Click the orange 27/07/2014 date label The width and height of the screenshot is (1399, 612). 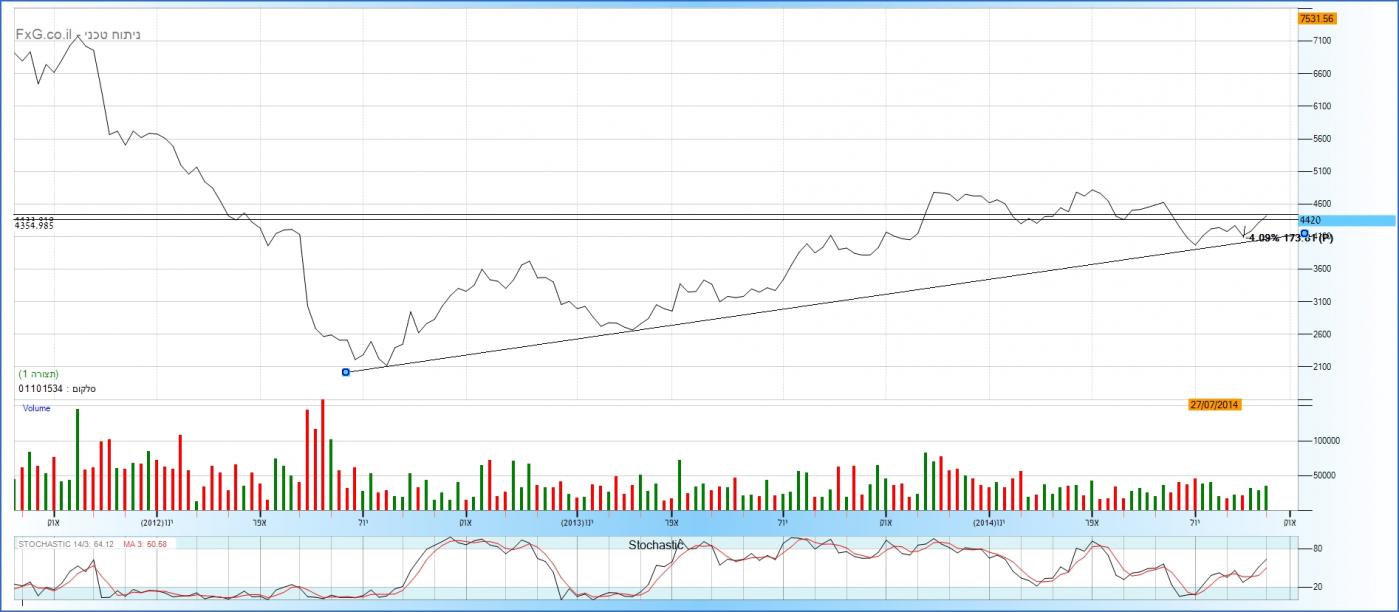1215,404
